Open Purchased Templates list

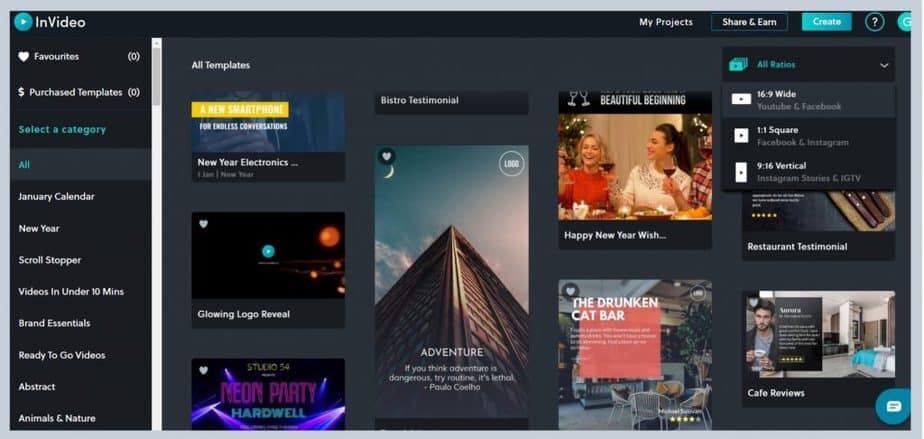click(x=80, y=92)
